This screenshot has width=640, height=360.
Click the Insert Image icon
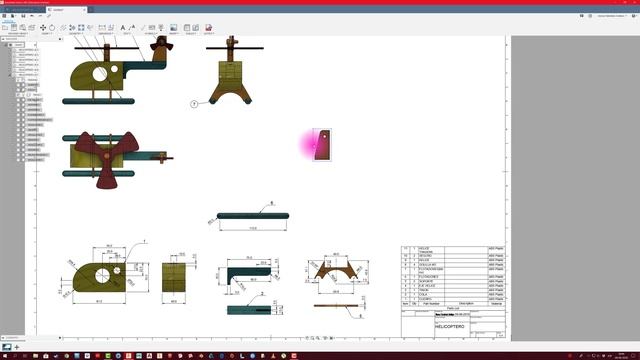(x=173, y=28)
